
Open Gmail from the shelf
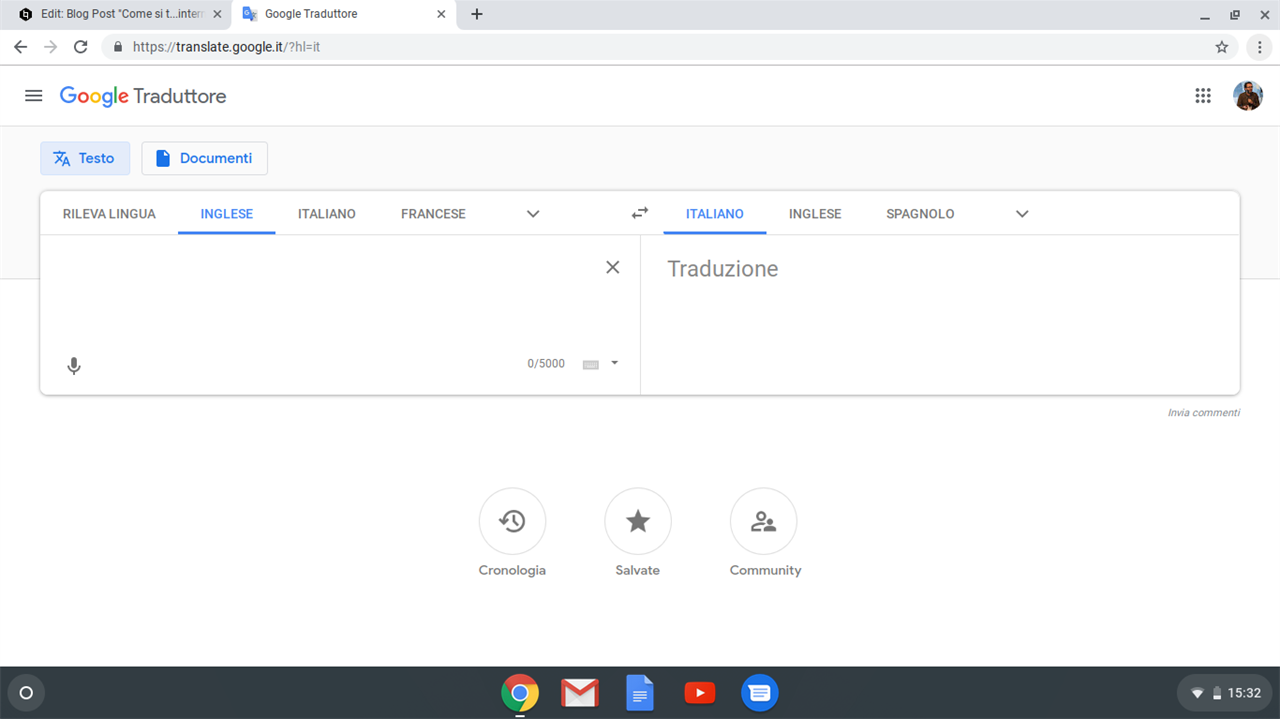click(580, 692)
